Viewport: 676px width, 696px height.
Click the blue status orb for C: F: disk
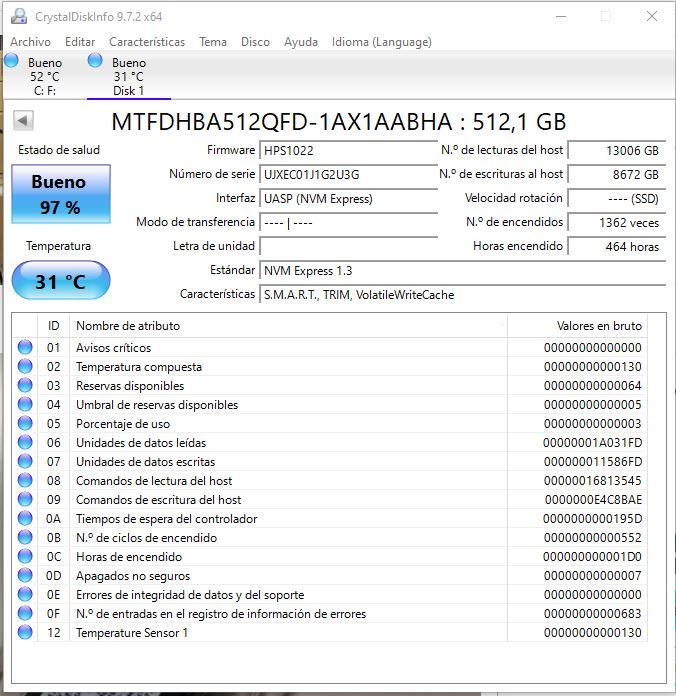tap(11, 61)
